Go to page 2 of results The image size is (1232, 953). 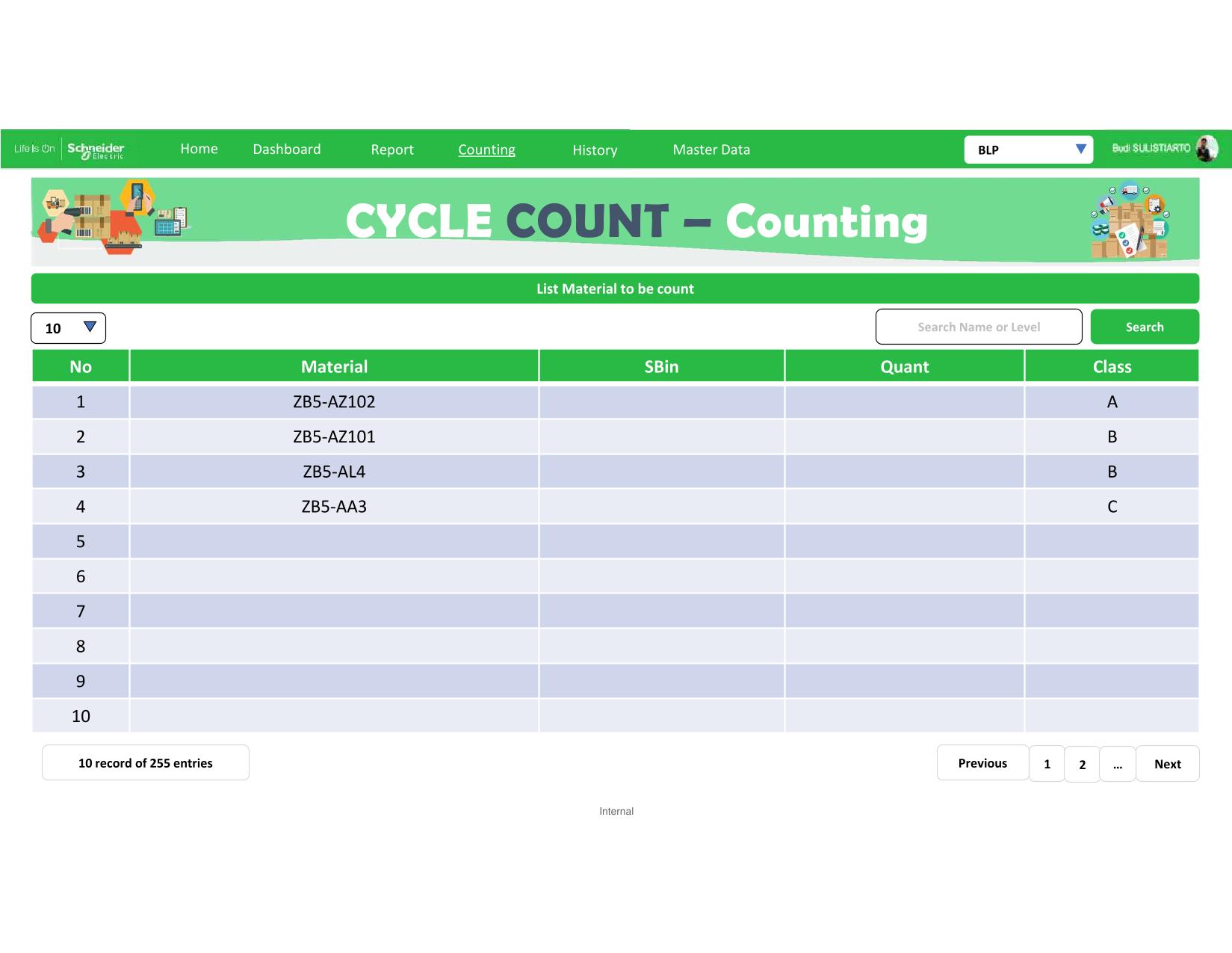(1082, 765)
